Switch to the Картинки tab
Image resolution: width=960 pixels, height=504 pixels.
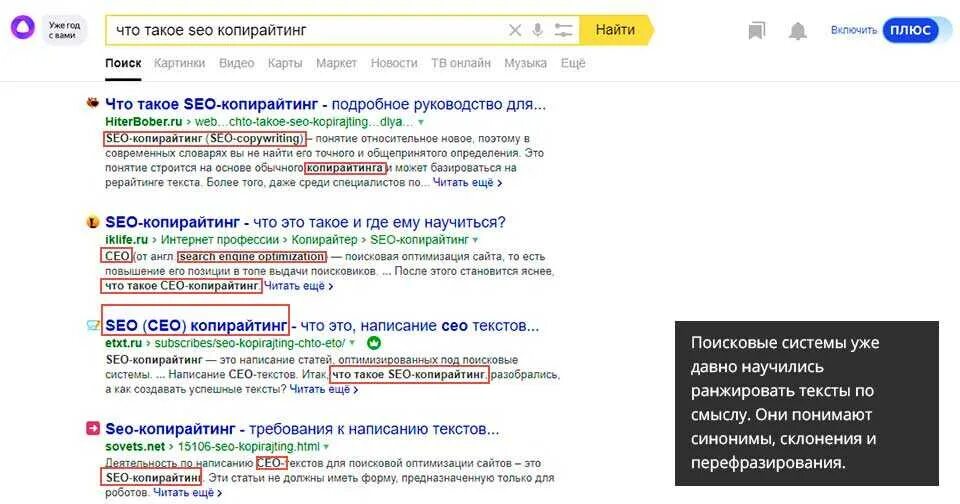click(x=179, y=63)
